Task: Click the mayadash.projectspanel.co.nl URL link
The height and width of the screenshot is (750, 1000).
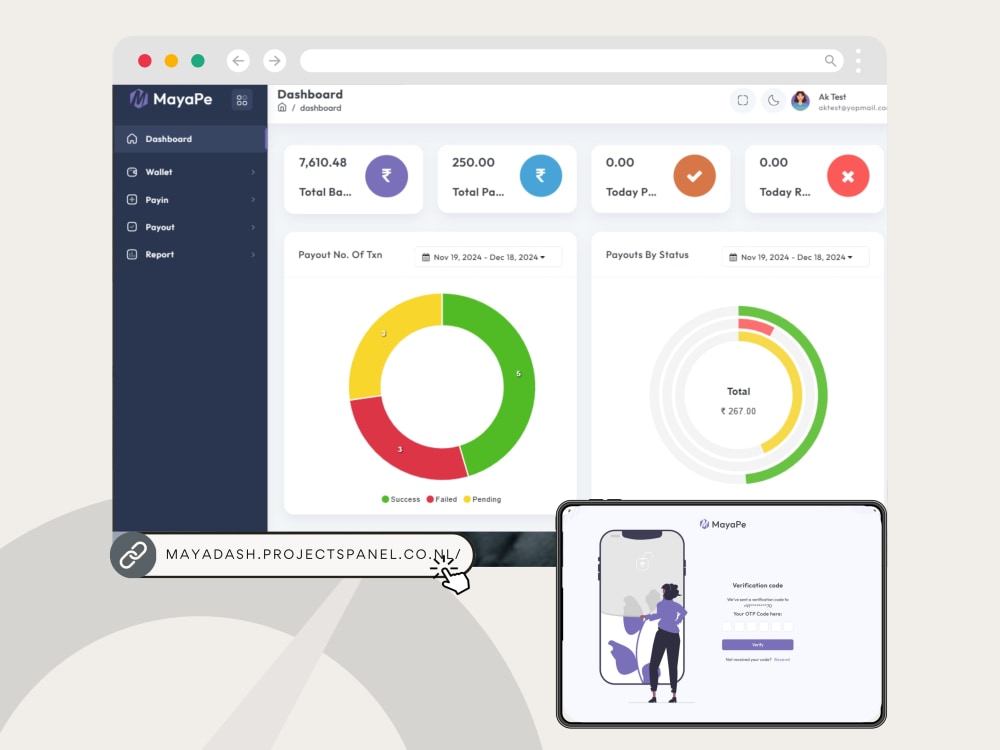Action: point(312,554)
